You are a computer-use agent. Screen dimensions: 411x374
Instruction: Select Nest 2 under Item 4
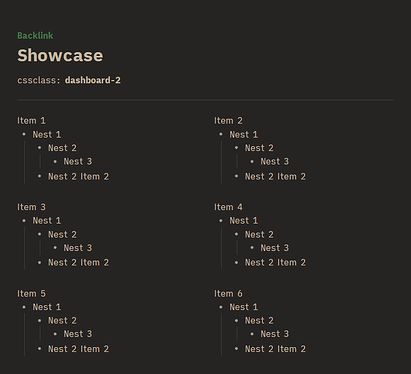[259, 235]
